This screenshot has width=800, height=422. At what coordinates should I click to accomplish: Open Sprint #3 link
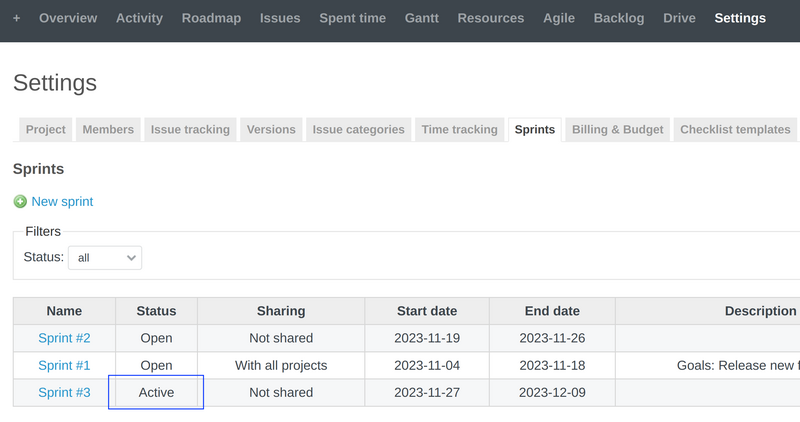pyautogui.click(x=64, y=392)
